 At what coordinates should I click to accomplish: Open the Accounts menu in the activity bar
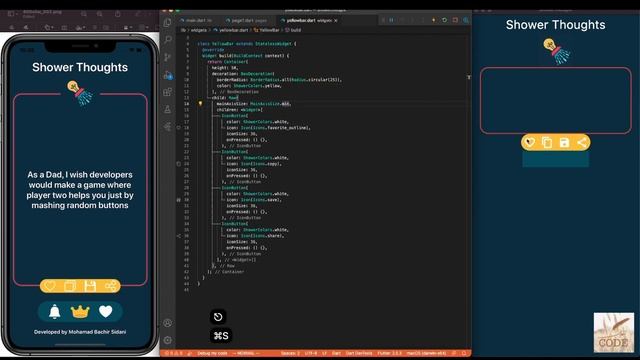click(168, 323)
